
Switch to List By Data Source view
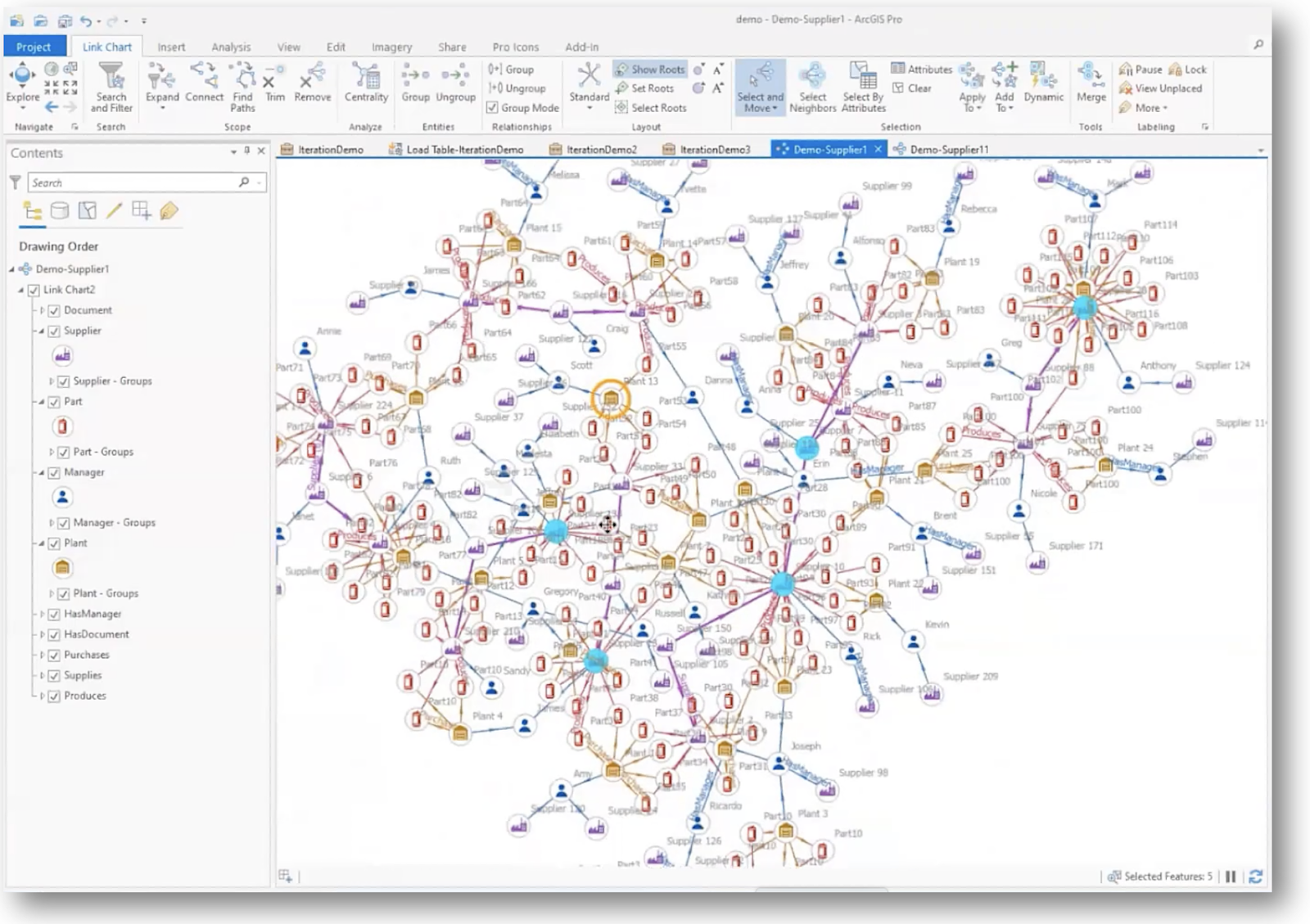pos(60,211)
